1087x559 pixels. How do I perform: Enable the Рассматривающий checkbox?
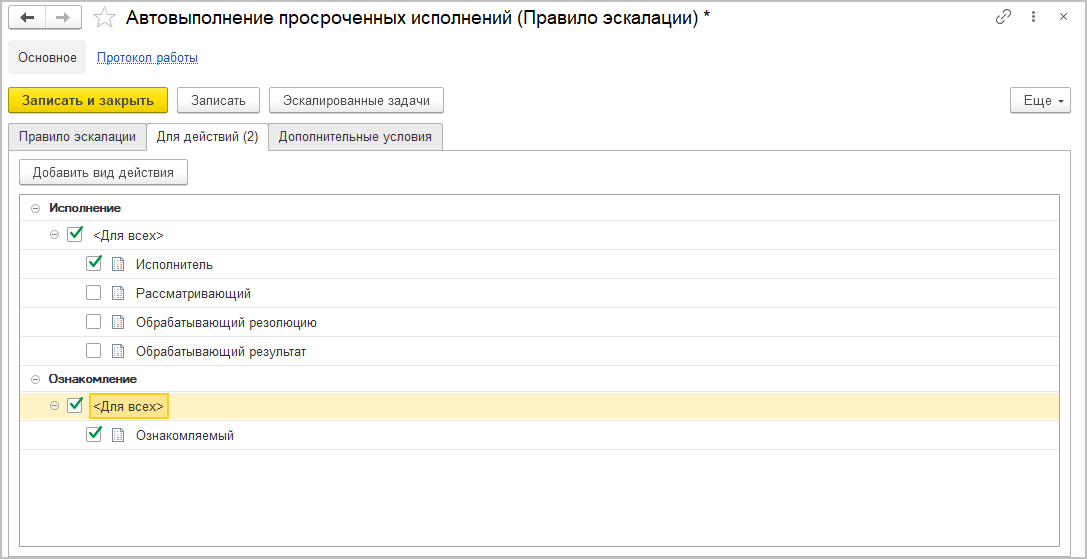[94, 293]
